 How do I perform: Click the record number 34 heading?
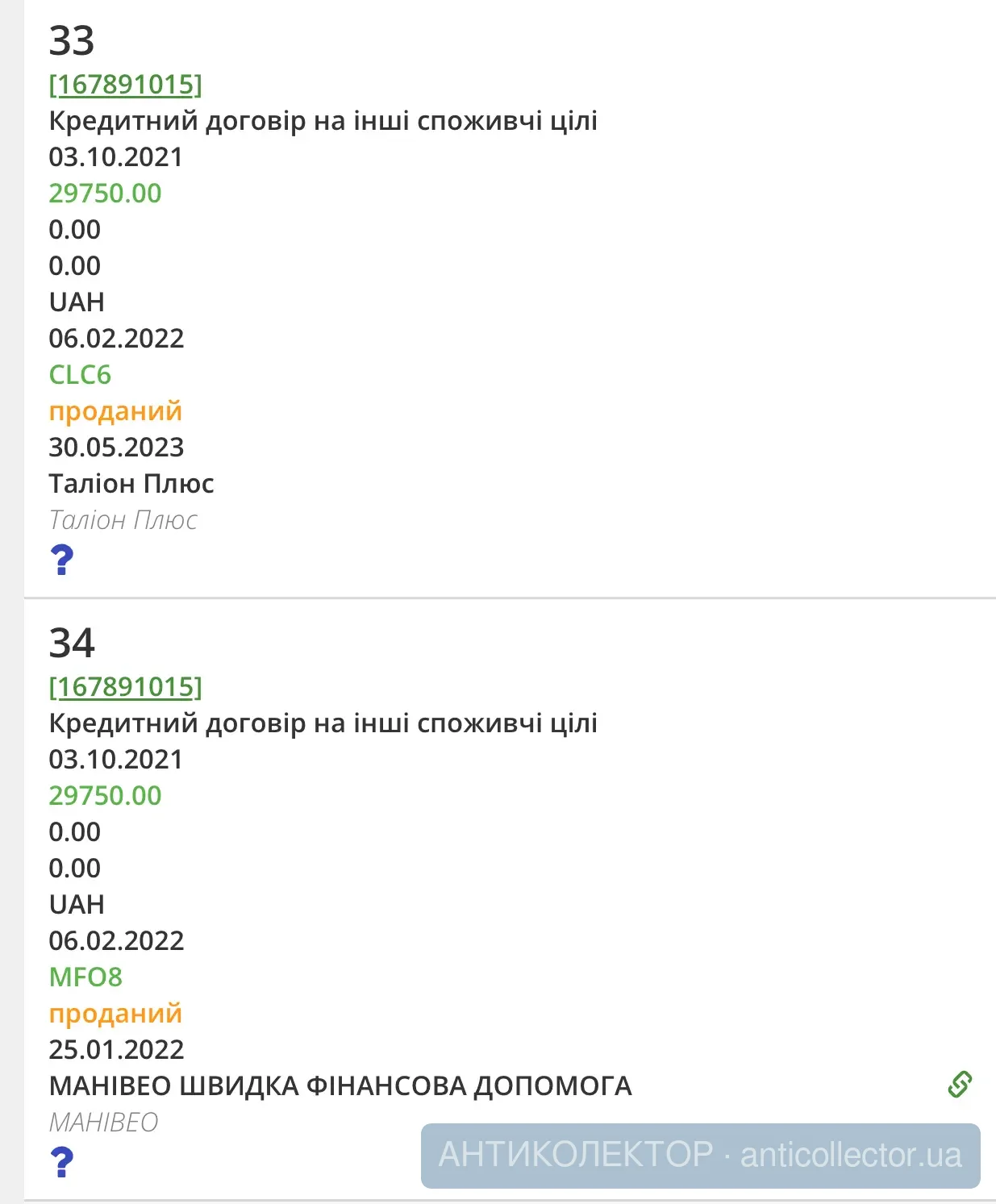click(x=72, y=643)
